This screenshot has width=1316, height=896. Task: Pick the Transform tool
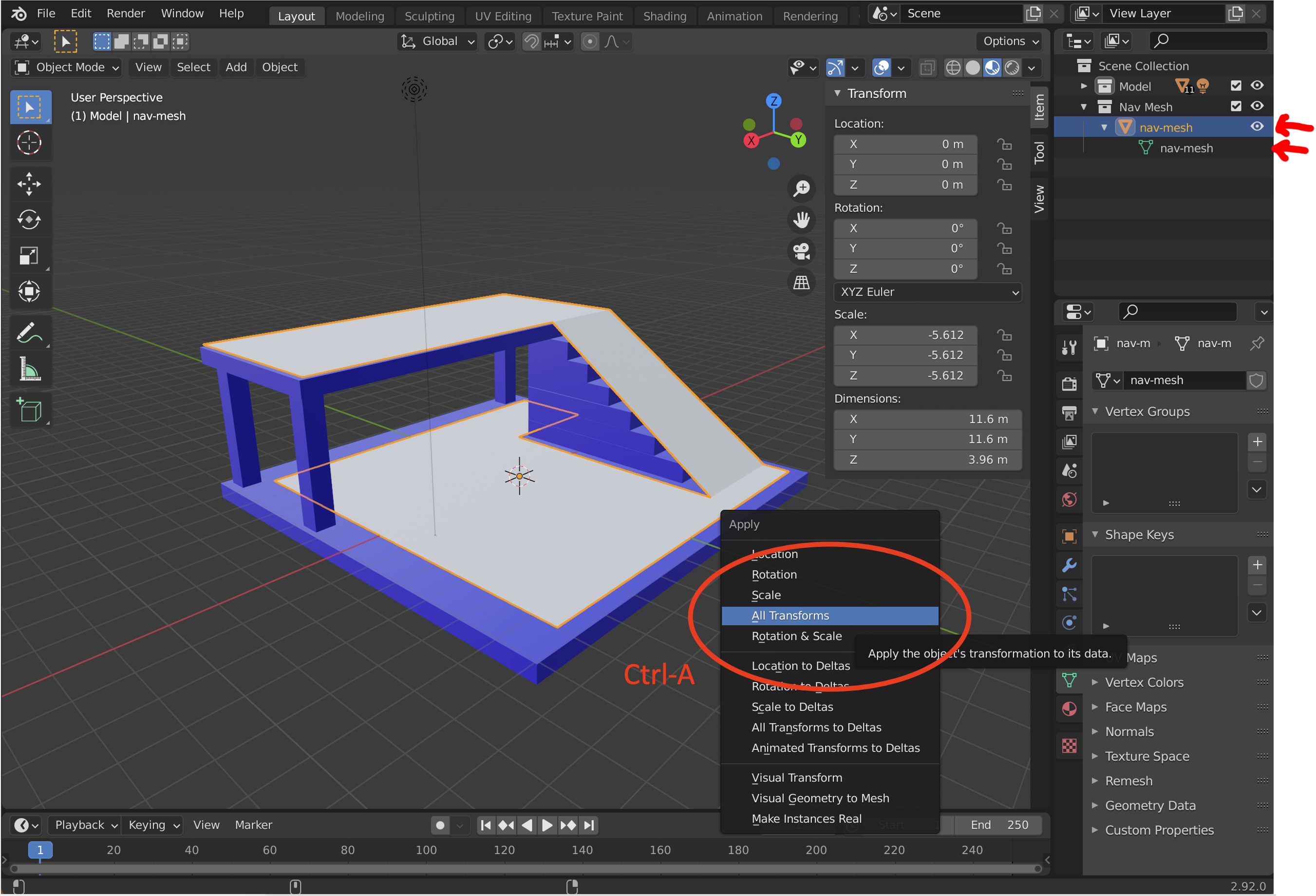[x=29, y=292]
